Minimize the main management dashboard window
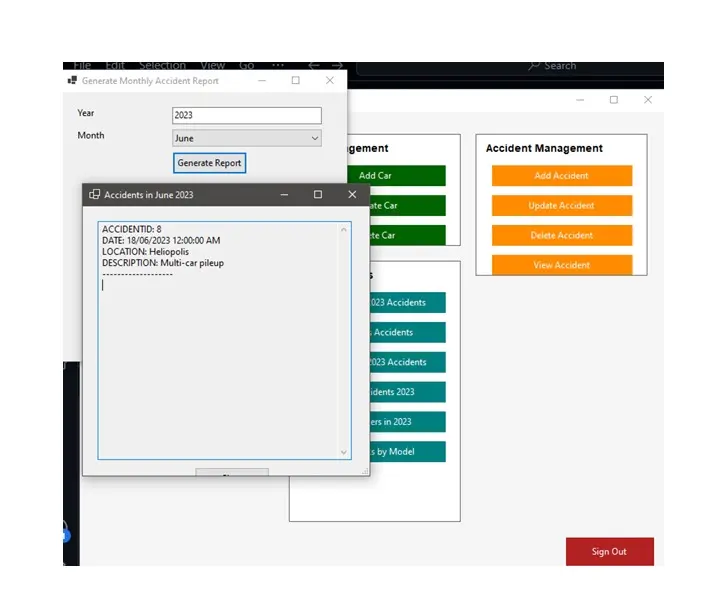Viewport: 718px width, 600px height. click(x=580, y=100)
